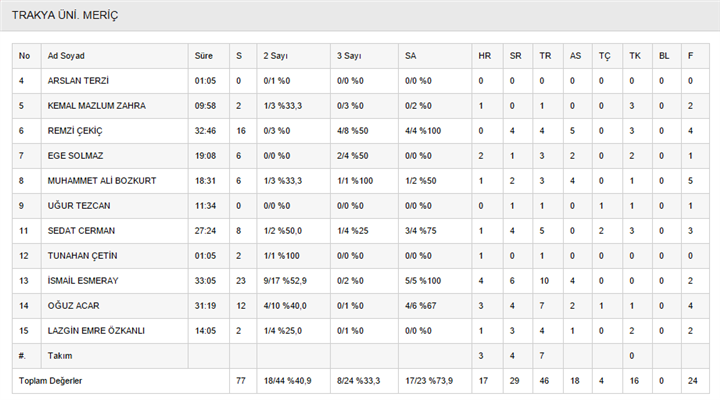Click the HR column header
Screen dimensions: 720x400
pyautogui.click(x=484, y=56)
